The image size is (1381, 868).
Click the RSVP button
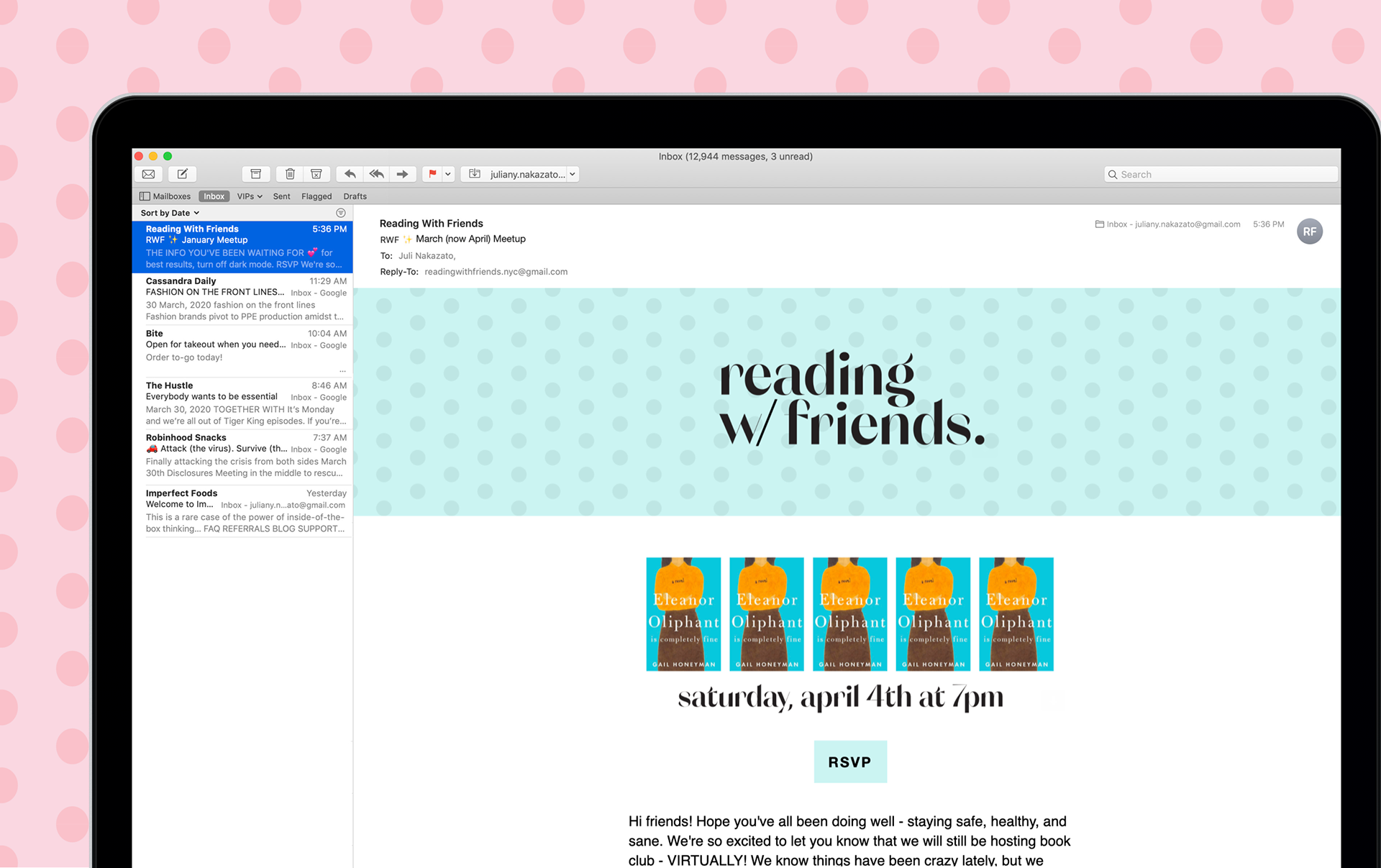[850, 762]
